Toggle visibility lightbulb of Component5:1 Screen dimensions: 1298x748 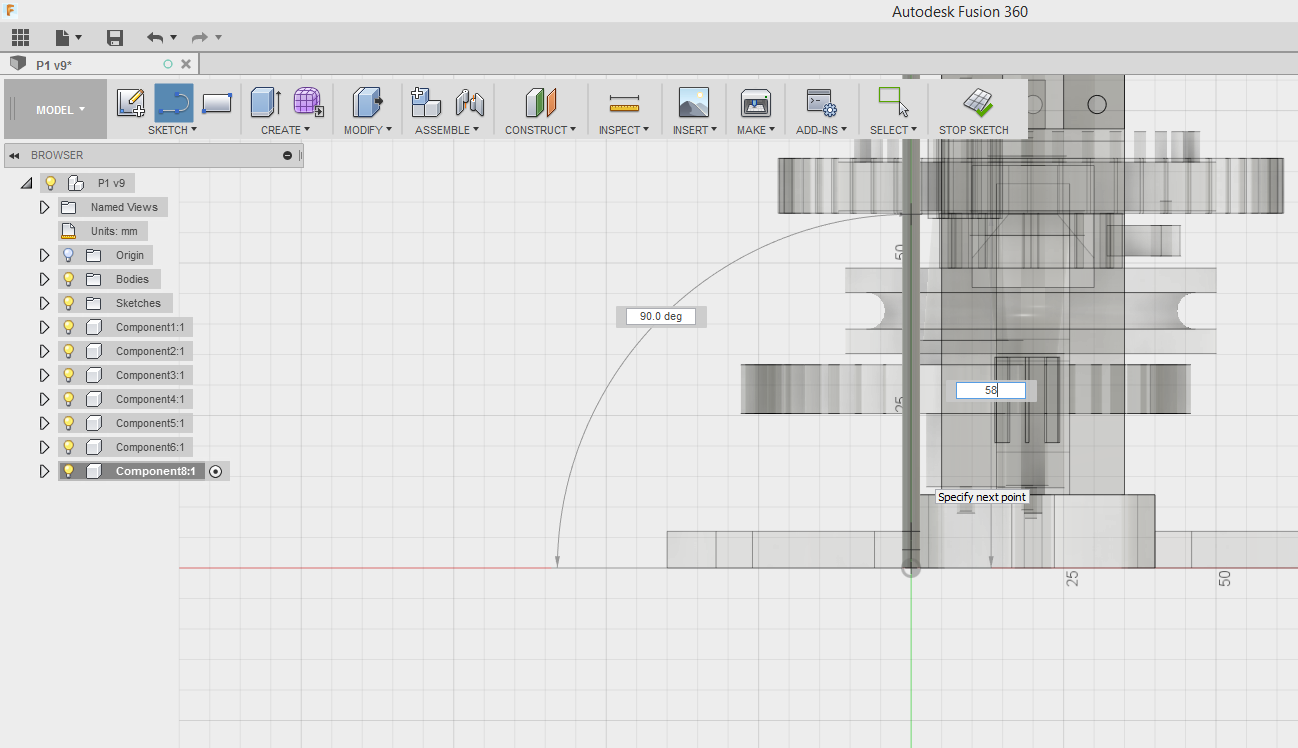coord(69,423)
